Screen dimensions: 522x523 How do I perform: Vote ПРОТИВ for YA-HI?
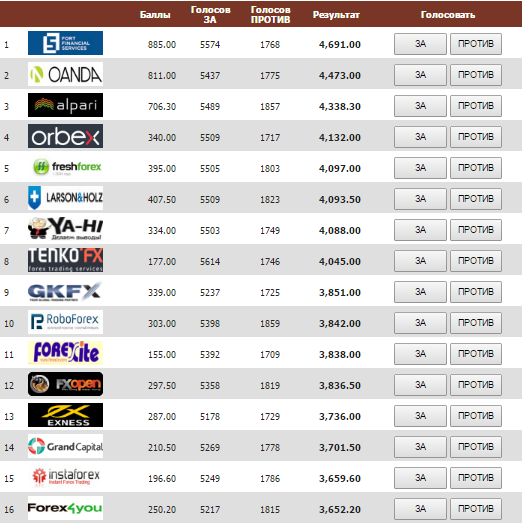point(476,230)
